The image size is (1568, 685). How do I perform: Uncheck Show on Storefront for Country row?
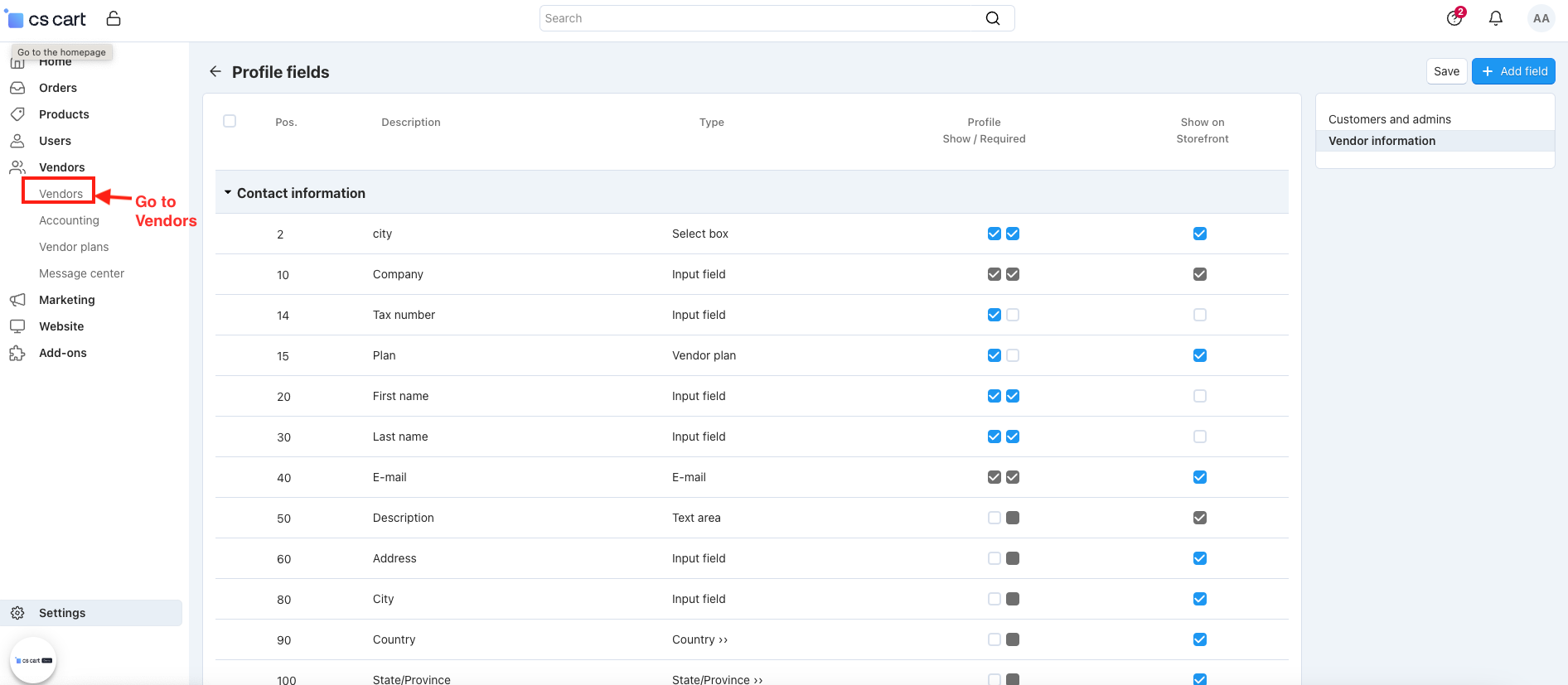point(1200,639)
